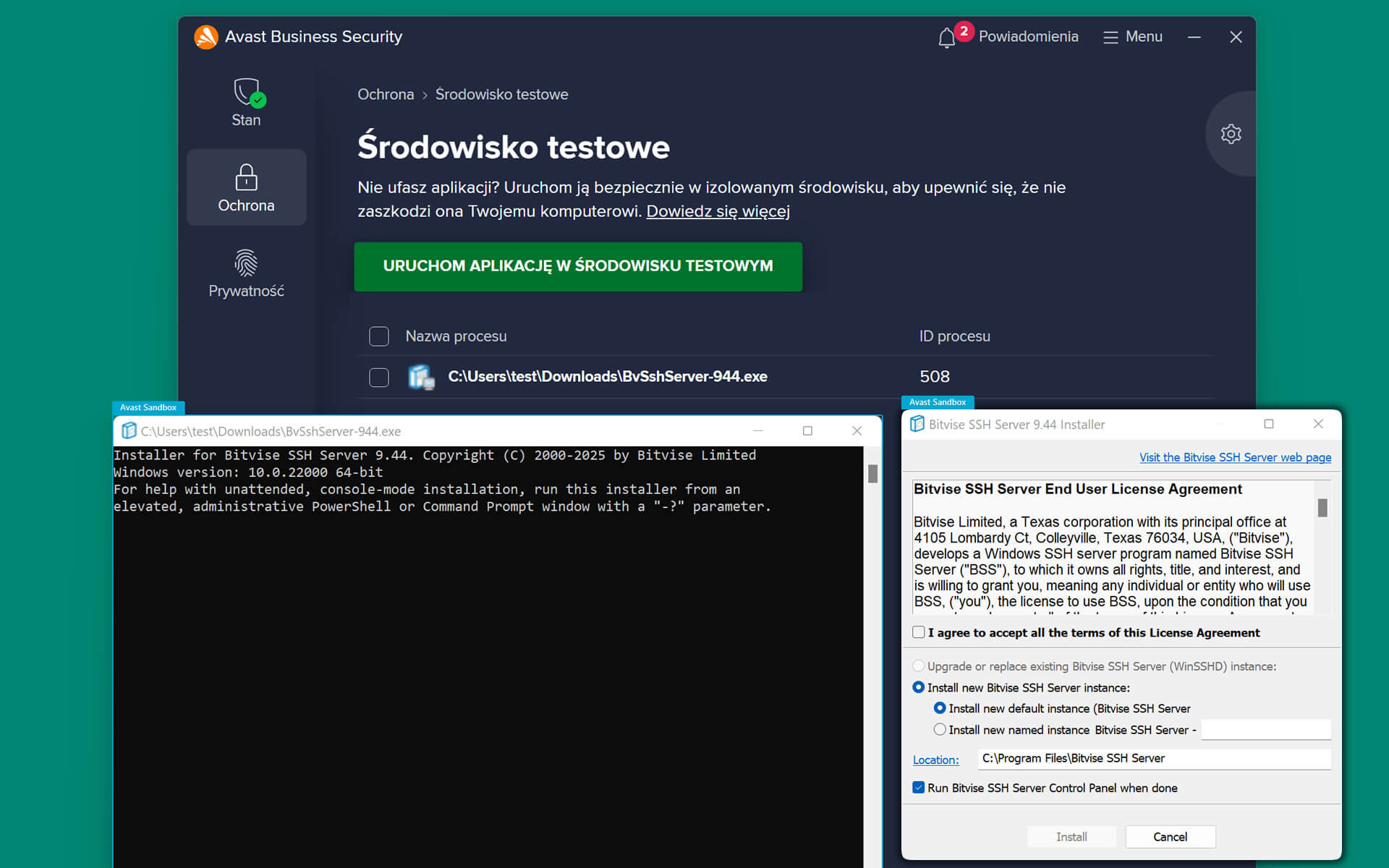Viewport: 1389px width, 868px height.
Task: Click the BvSshServer-944.exe process icon
Action: tap(420, 377)
